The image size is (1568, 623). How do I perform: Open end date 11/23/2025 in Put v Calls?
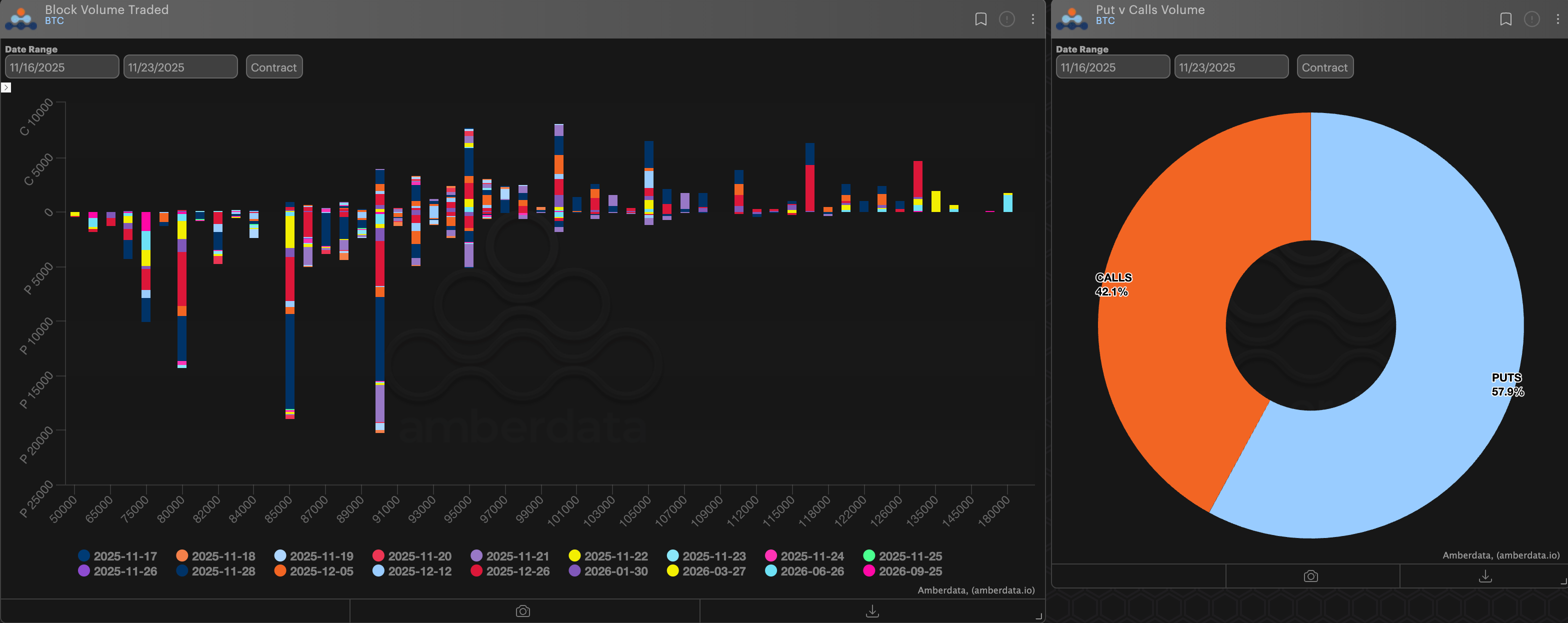click(x=1231, y=67)
